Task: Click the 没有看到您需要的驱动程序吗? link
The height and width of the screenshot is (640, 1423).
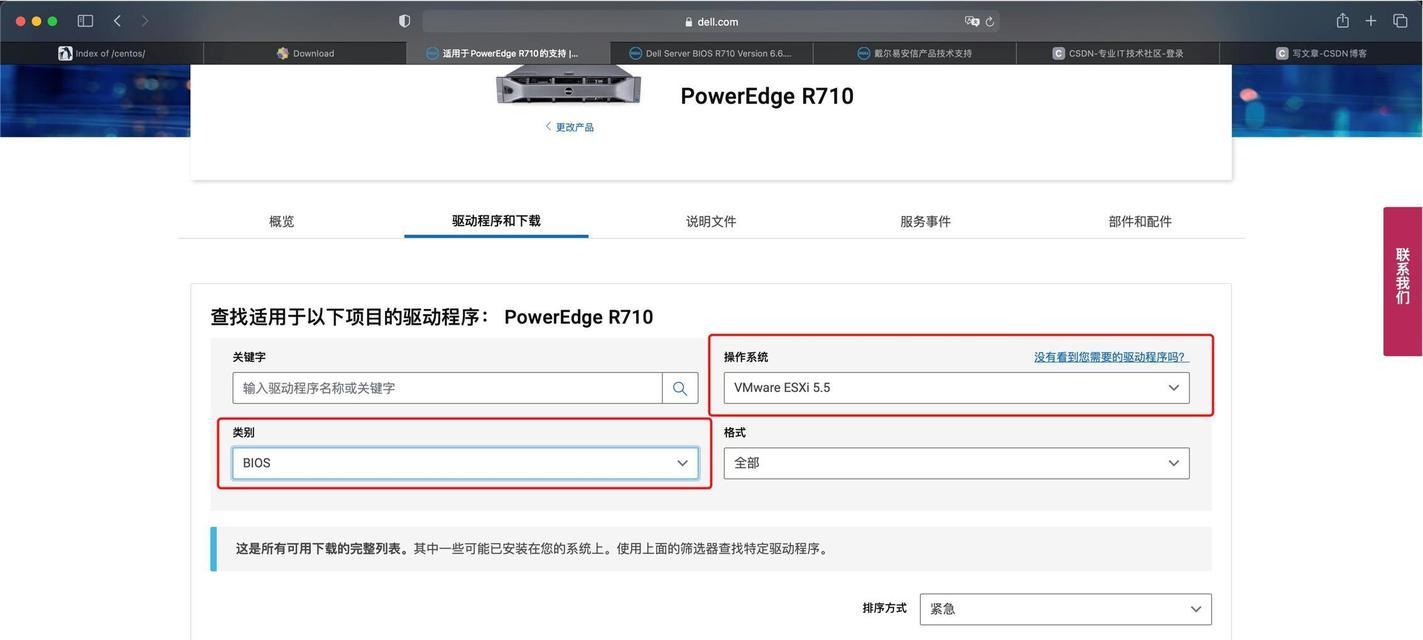Action: click(1111, 357)
